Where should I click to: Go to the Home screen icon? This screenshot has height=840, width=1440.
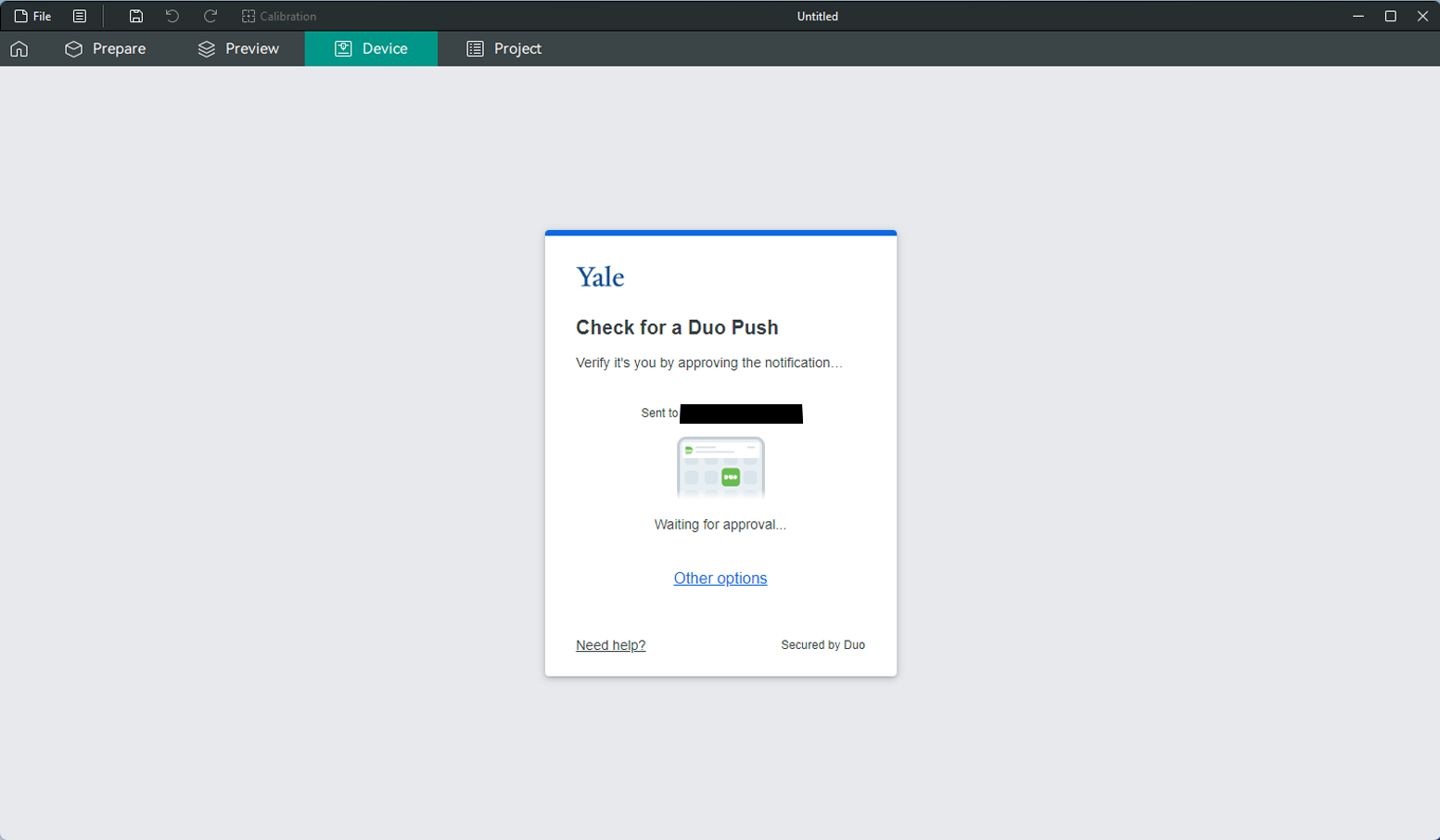point(19,48)
